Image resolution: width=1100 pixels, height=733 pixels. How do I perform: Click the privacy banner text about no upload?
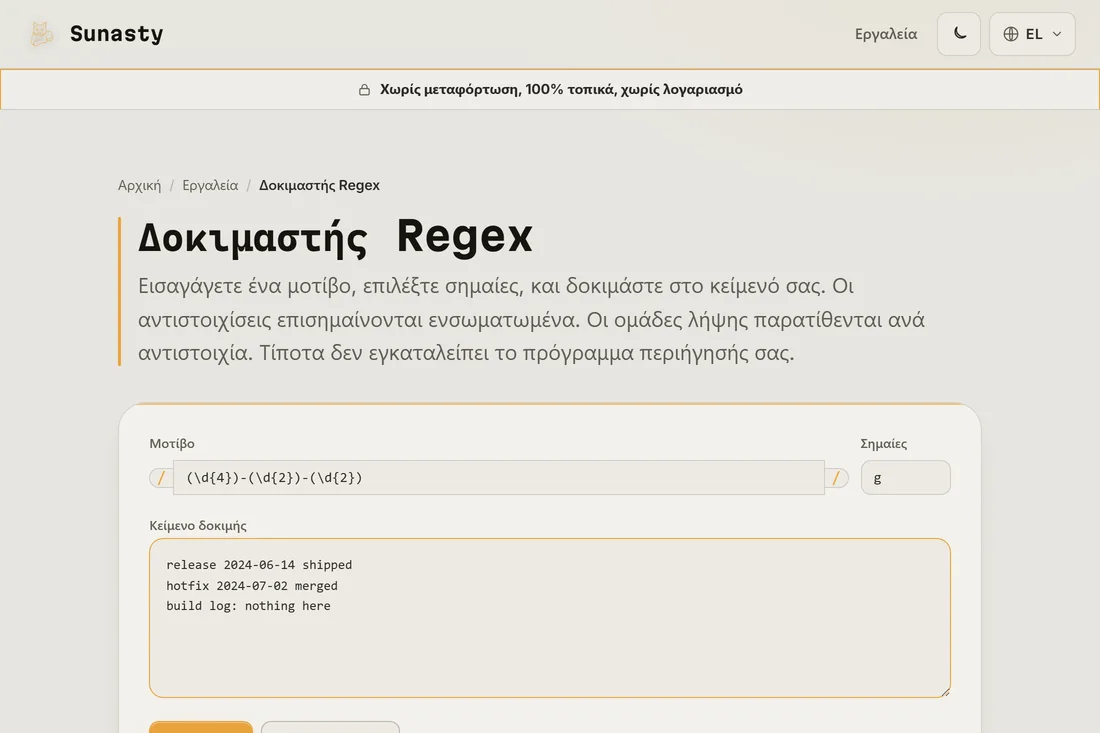(x=561, y=90)
